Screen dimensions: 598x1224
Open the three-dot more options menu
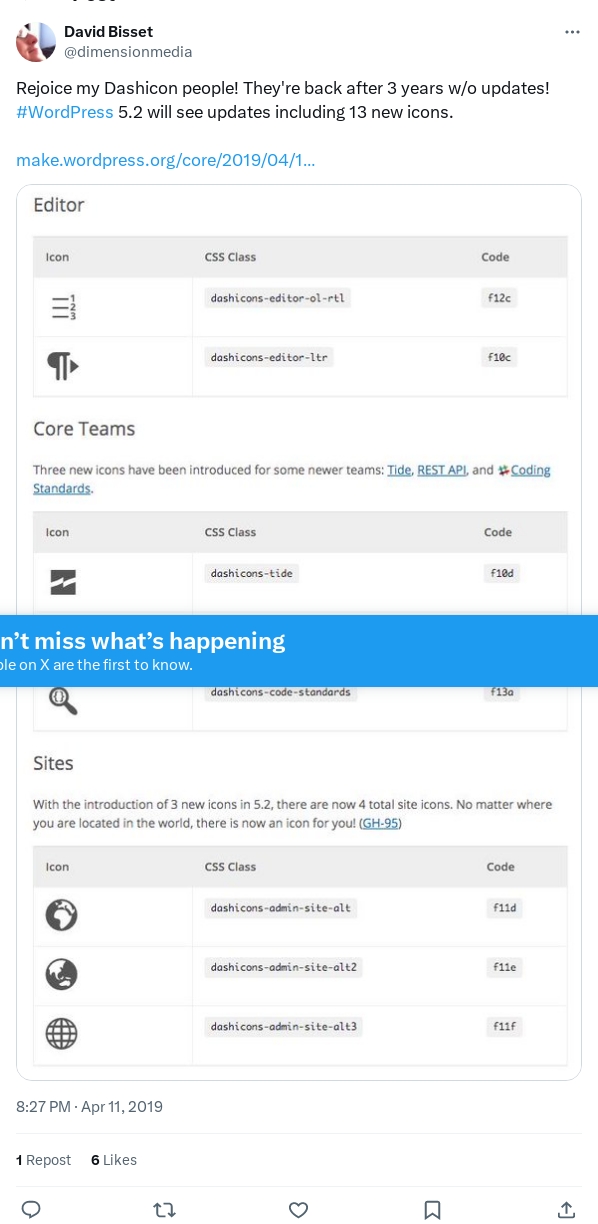pyautogui.click(x=572, y=32)
